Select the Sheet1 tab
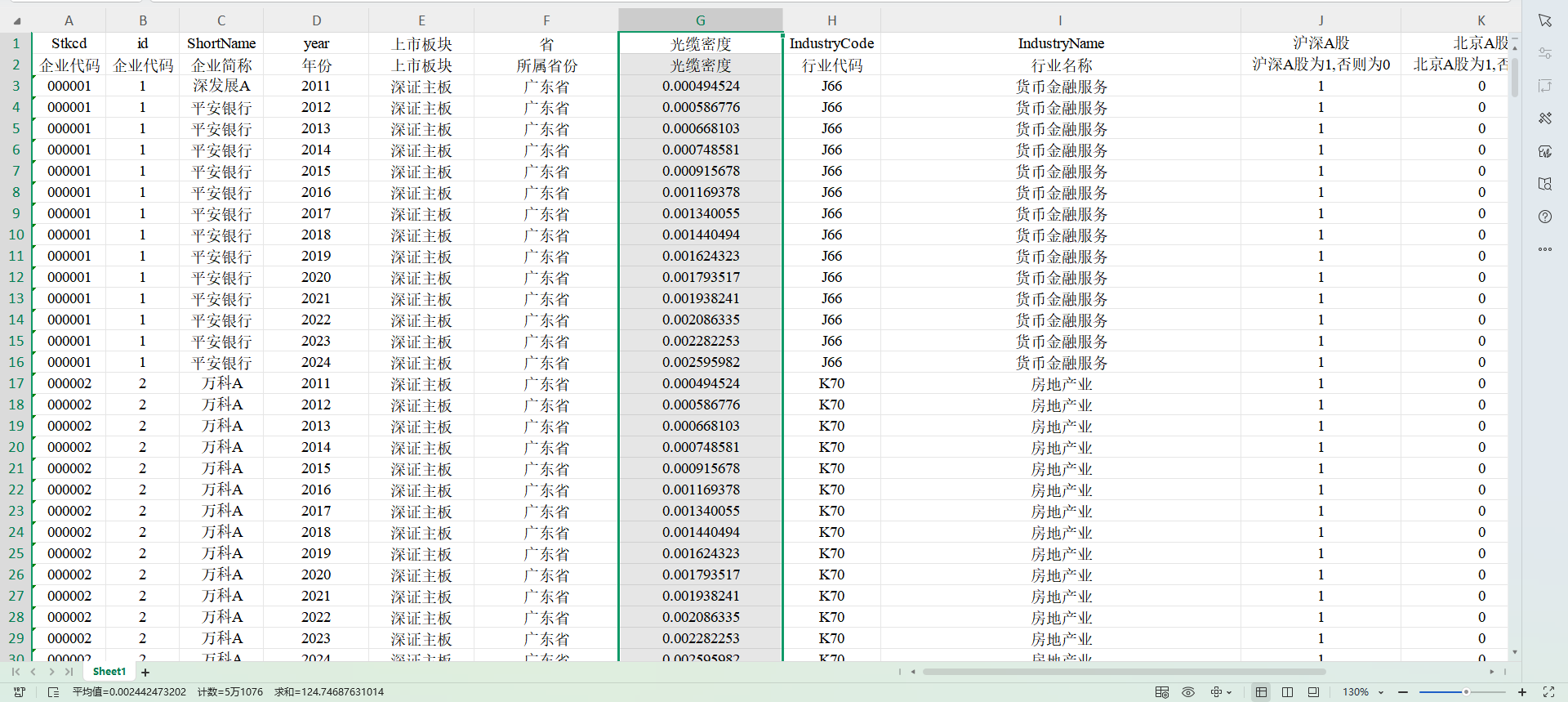The width and height of the screenshot is (1568, 702). pyautogui.click(x=109, y=672)
